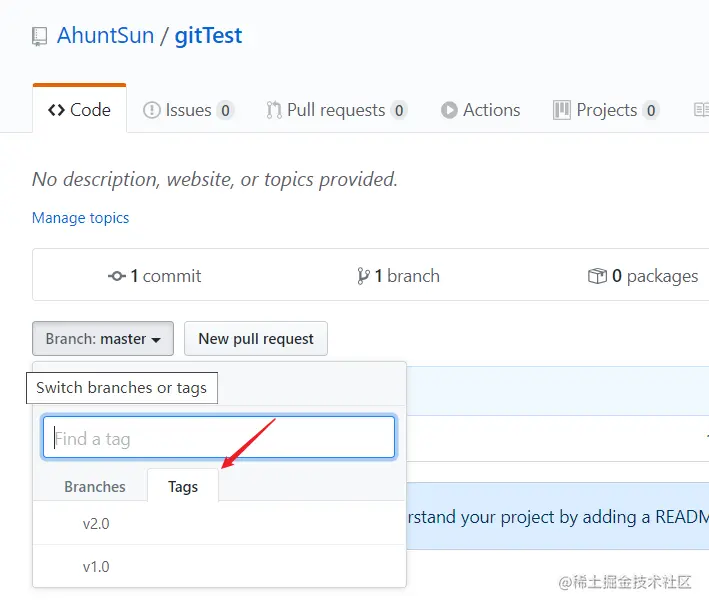Click the repository book icon beside AhuntSun
The image size is (709, 608).
coord(39,37)
